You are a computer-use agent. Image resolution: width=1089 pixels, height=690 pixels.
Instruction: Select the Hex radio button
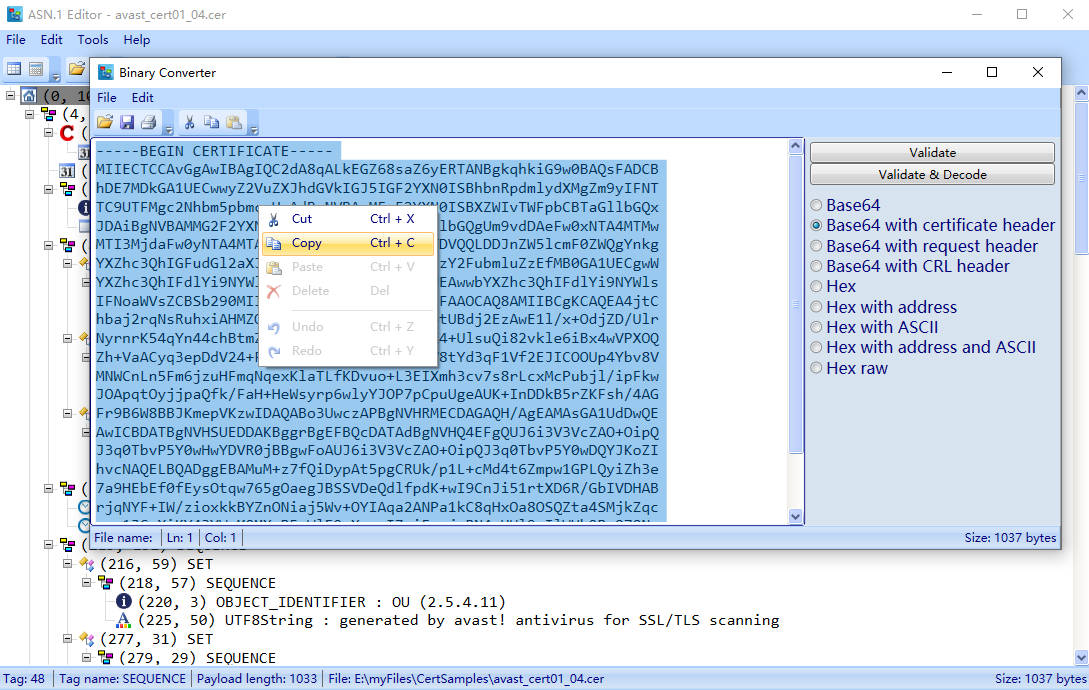(817, 286)
